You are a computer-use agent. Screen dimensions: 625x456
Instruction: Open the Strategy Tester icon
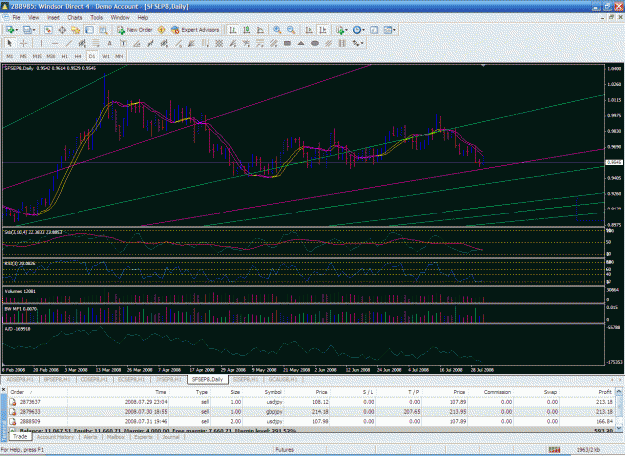tap(103, 30)
